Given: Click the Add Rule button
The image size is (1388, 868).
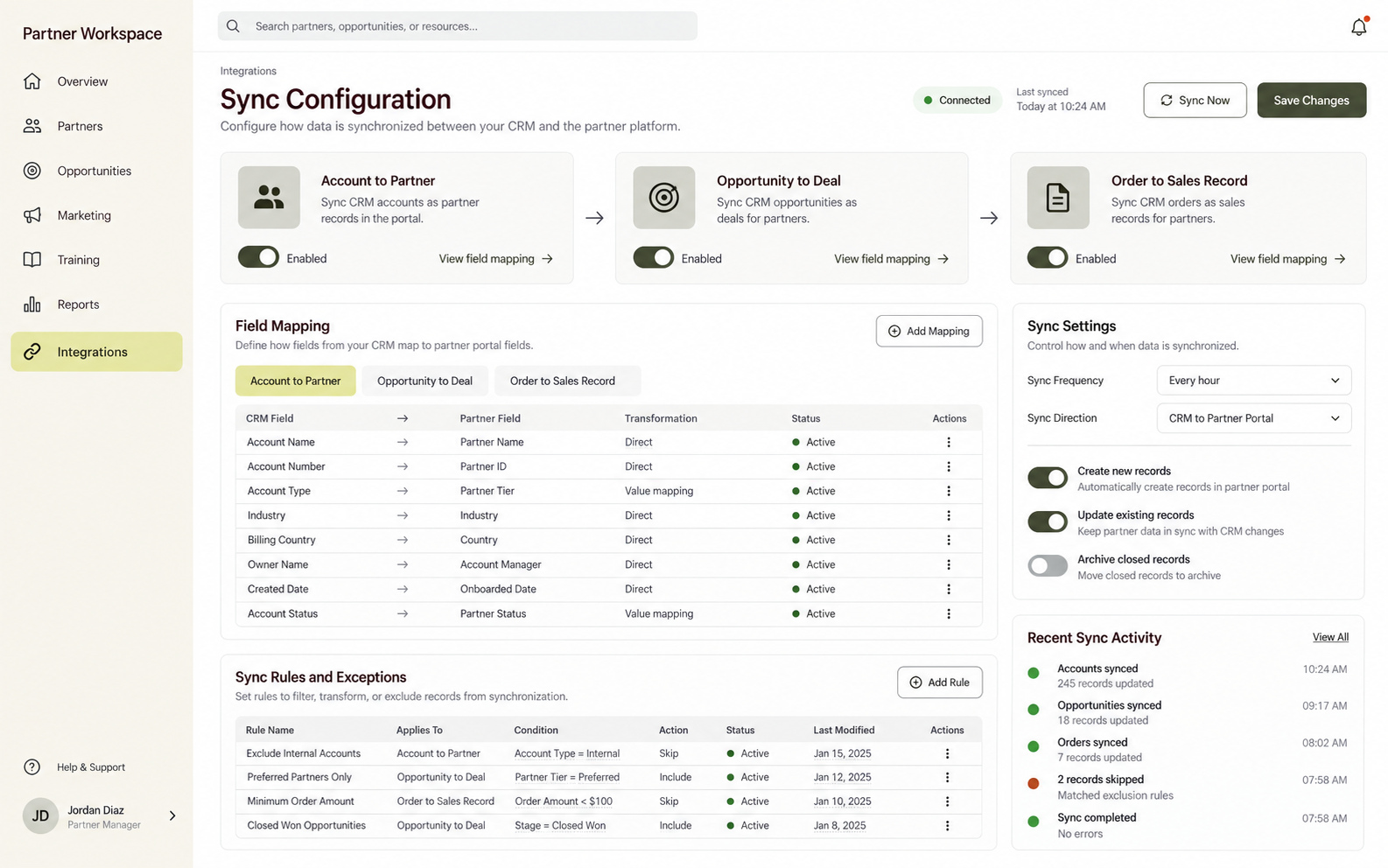Looking at the screenshot, I should (940, 682).
